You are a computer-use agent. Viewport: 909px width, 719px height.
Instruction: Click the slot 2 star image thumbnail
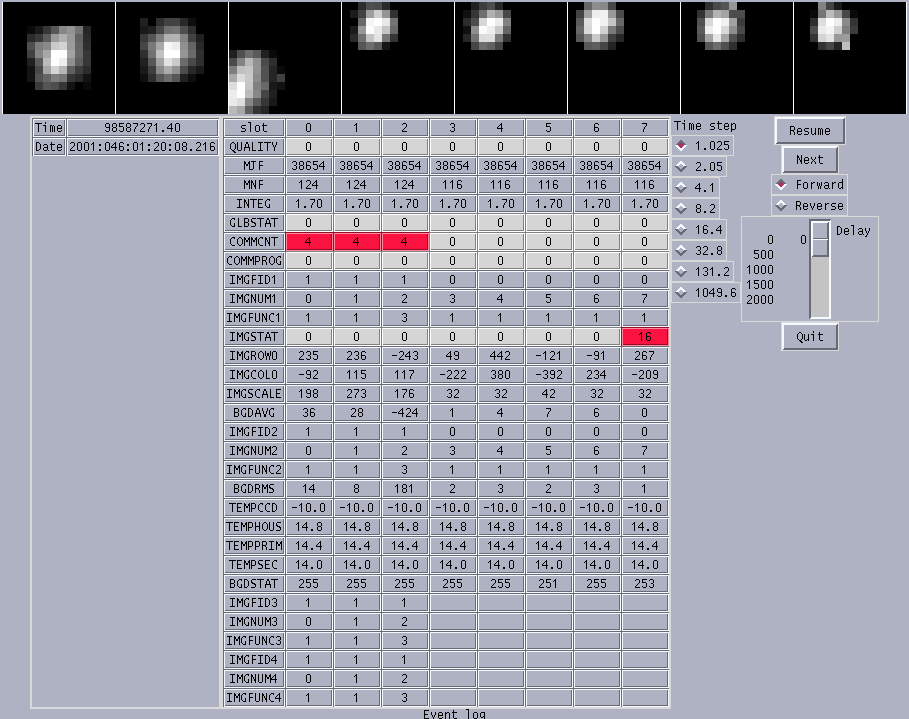coord(285,57)
